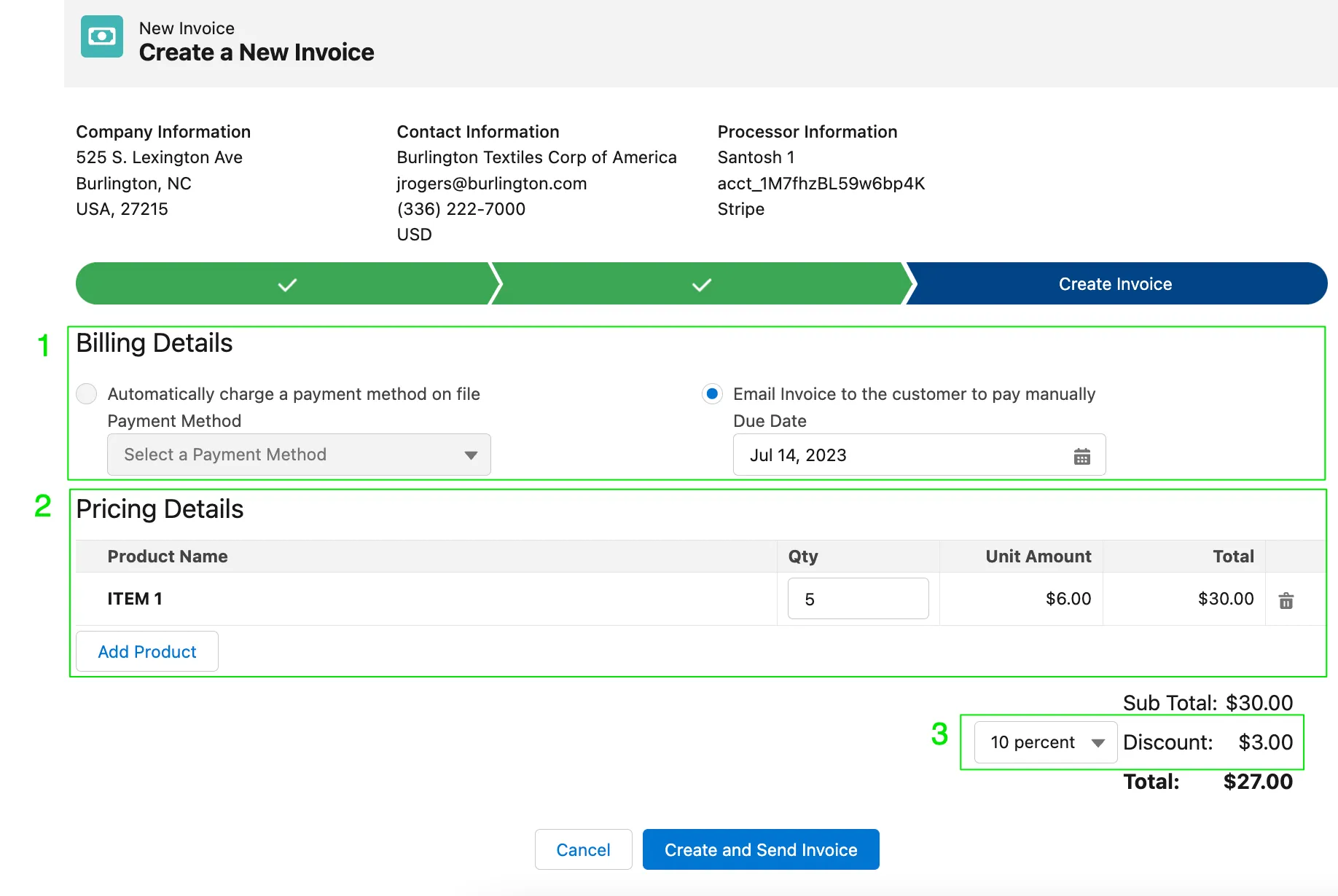Select the Create Invoice step
1338x896 pixels.
pos(1115,284)
